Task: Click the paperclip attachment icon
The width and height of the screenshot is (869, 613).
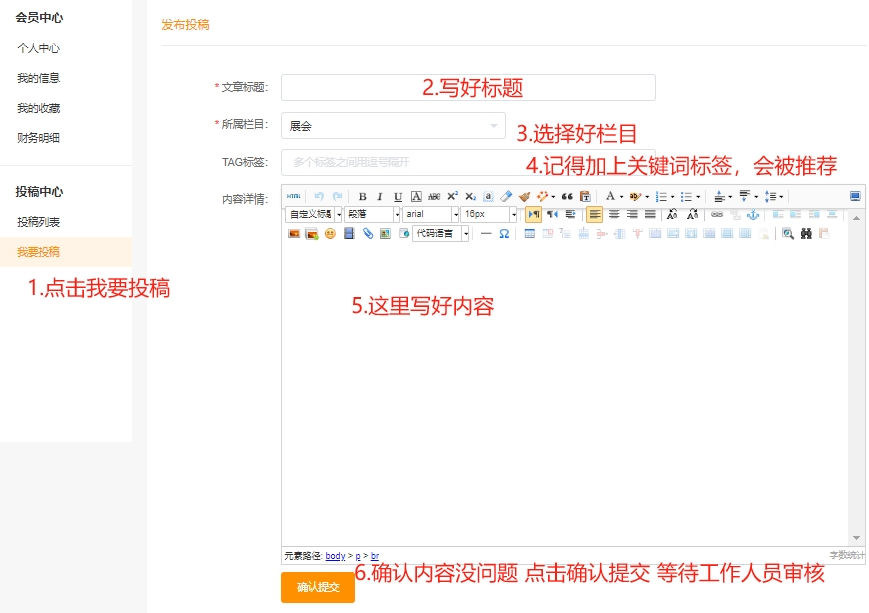Action: coord(367,234)
